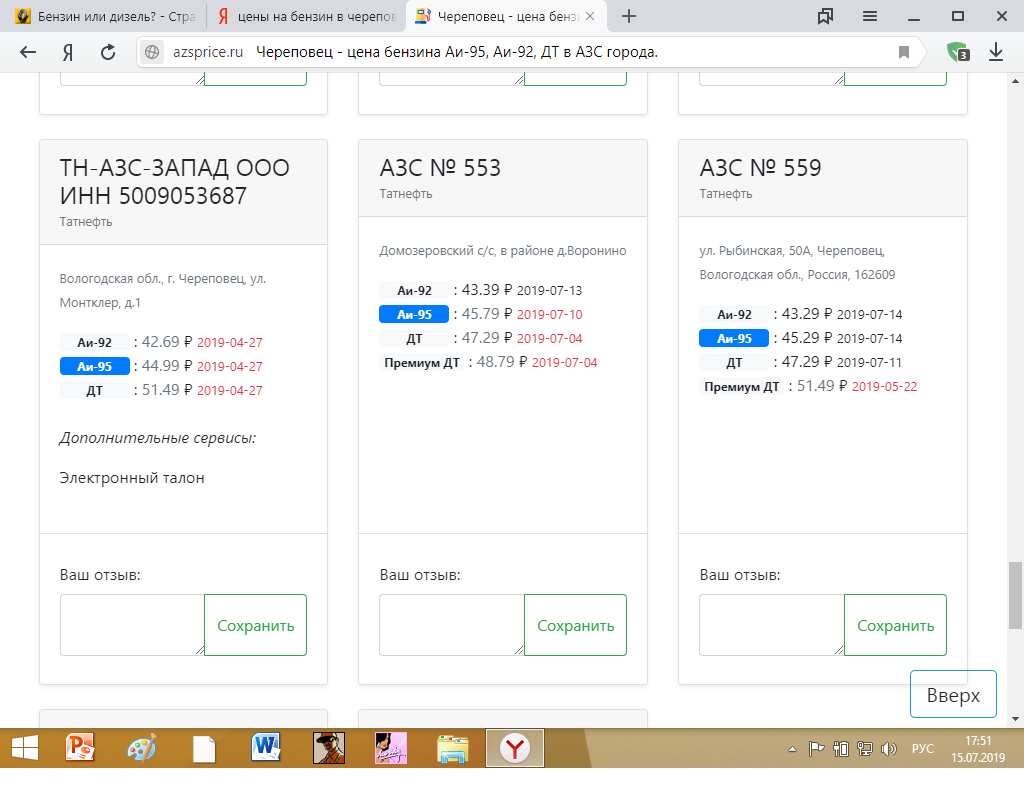Open the Yandex Browser hamburger menu
This screenshot has height=810, width=1024.
pos(870,16)
